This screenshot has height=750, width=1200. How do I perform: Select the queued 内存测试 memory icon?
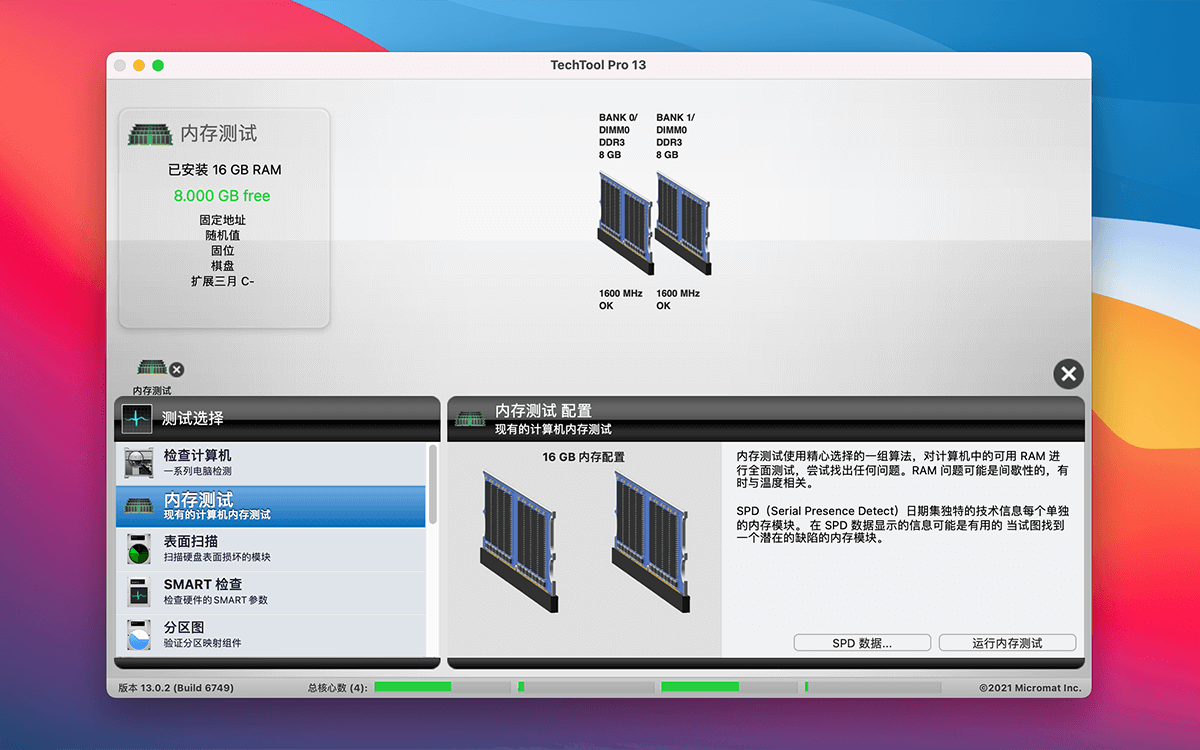(151, 367)
